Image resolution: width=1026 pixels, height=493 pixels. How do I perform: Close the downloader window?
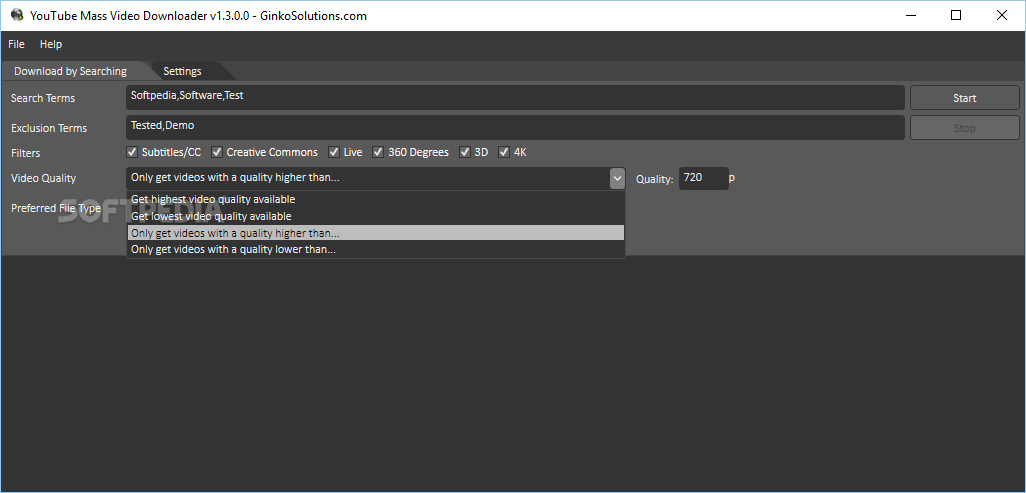coord(1002,16)
